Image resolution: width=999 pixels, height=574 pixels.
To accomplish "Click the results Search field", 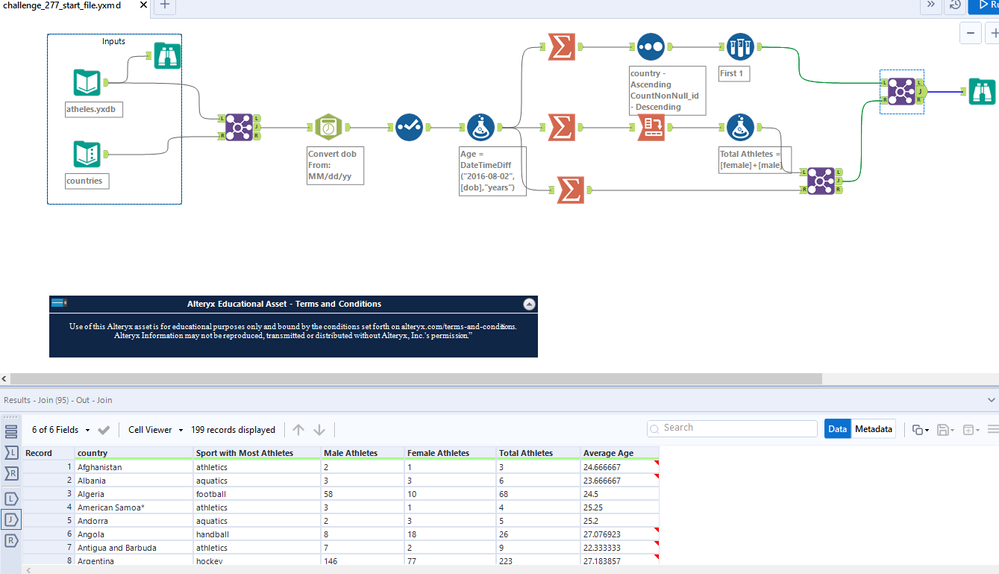I will [731, 428].
